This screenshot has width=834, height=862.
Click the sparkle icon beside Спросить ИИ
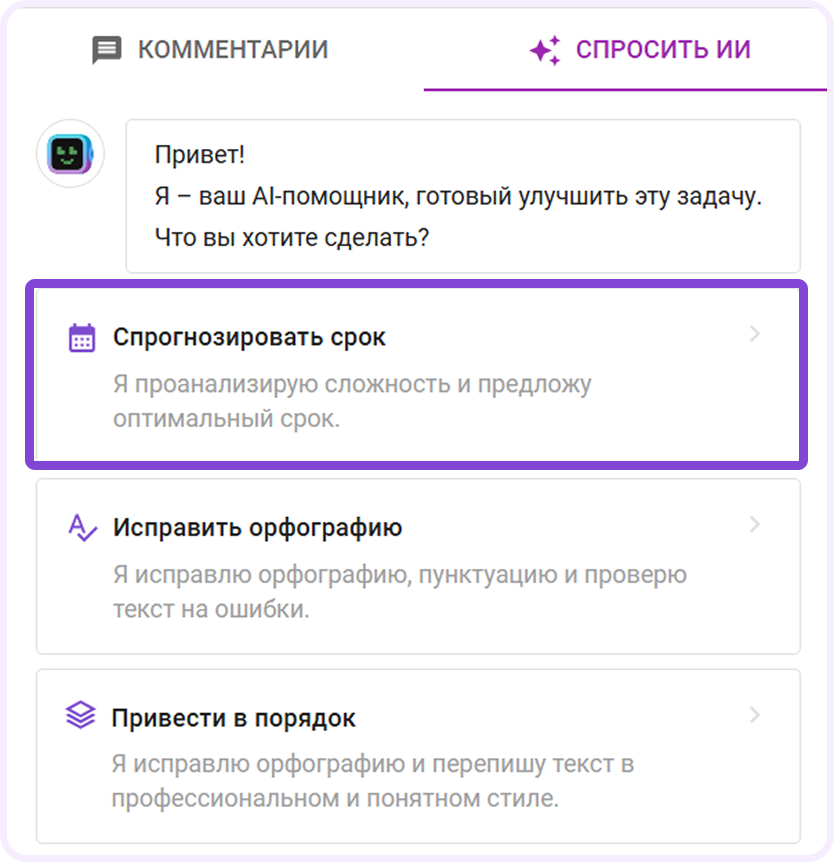coord(545,50)
